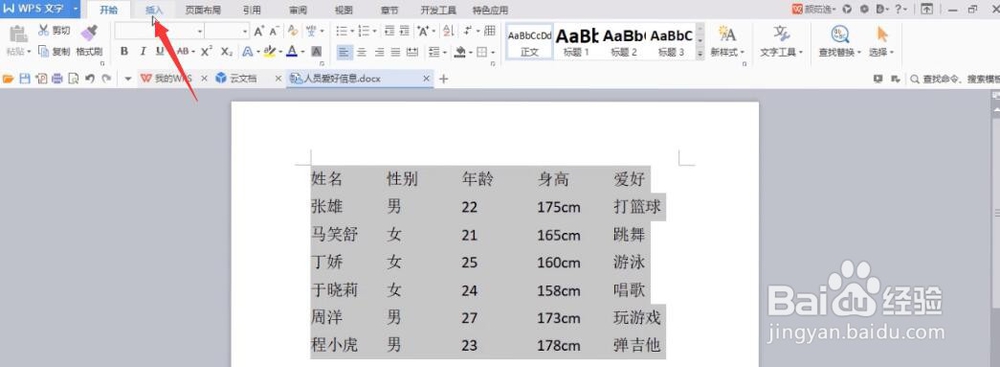This screenshot has width=1000, height=367.
Task: Toggle superscript X²
Action: tap(206, 51)
